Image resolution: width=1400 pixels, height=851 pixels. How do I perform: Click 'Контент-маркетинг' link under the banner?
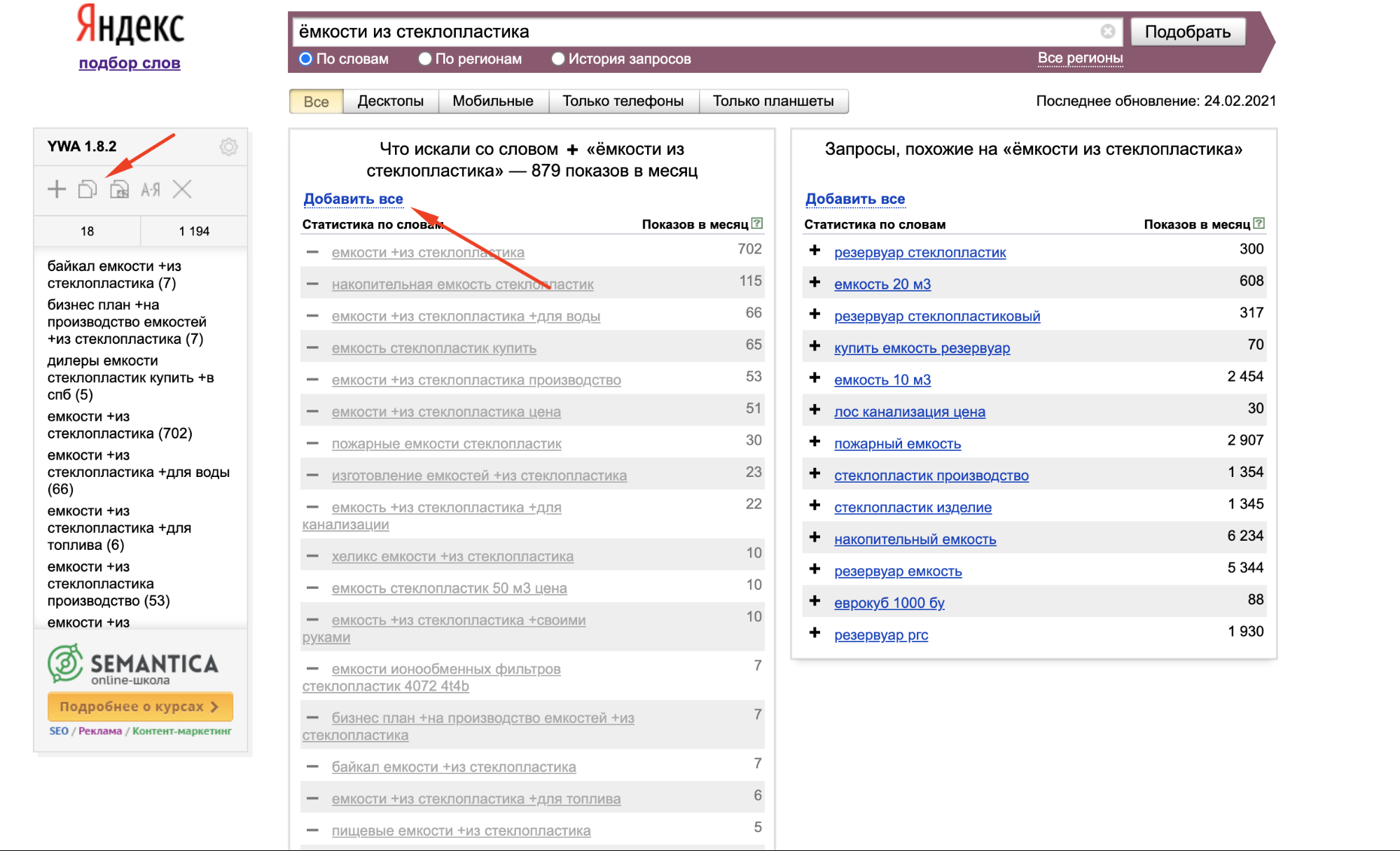point(182,731)
